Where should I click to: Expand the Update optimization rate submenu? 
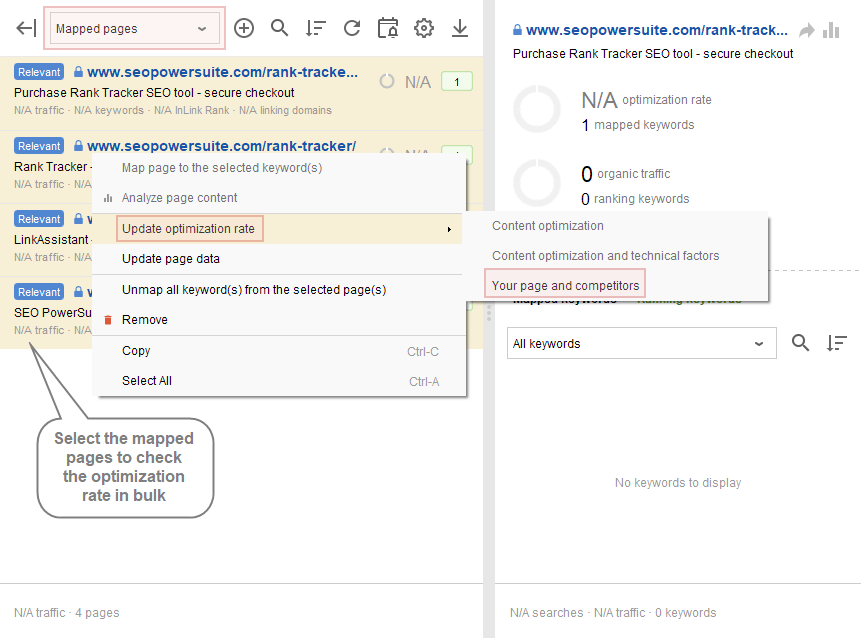pos(277,228)
